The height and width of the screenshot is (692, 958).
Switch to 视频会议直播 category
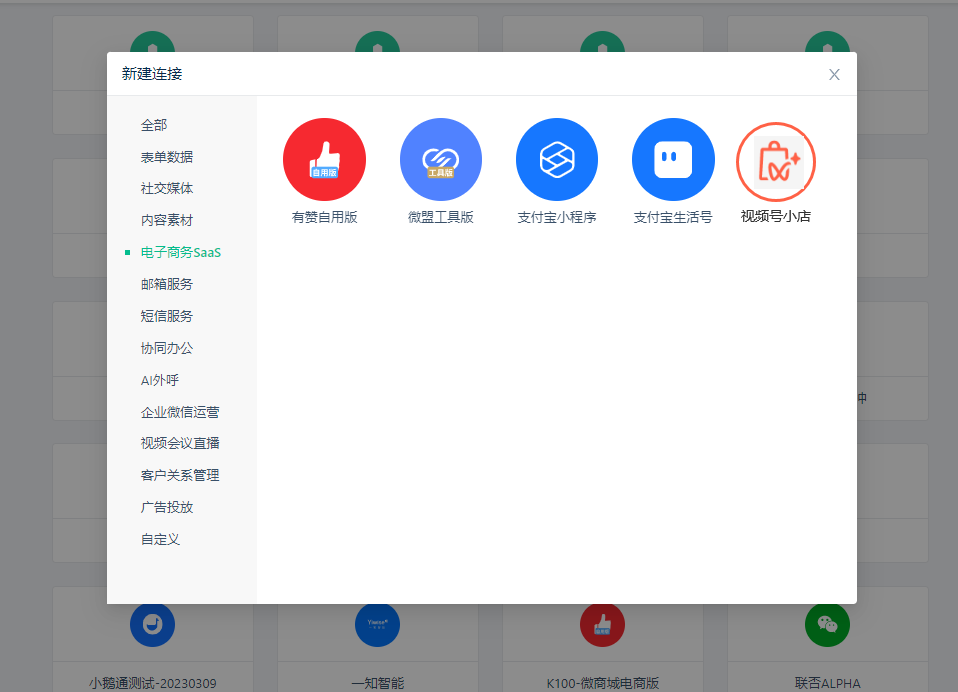point(180,443)
